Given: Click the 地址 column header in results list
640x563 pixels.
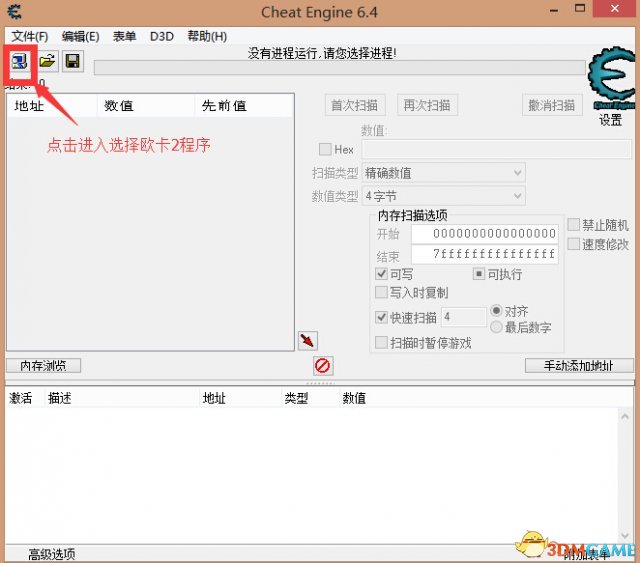Looking at the screenshot, I should coord(30,105).
